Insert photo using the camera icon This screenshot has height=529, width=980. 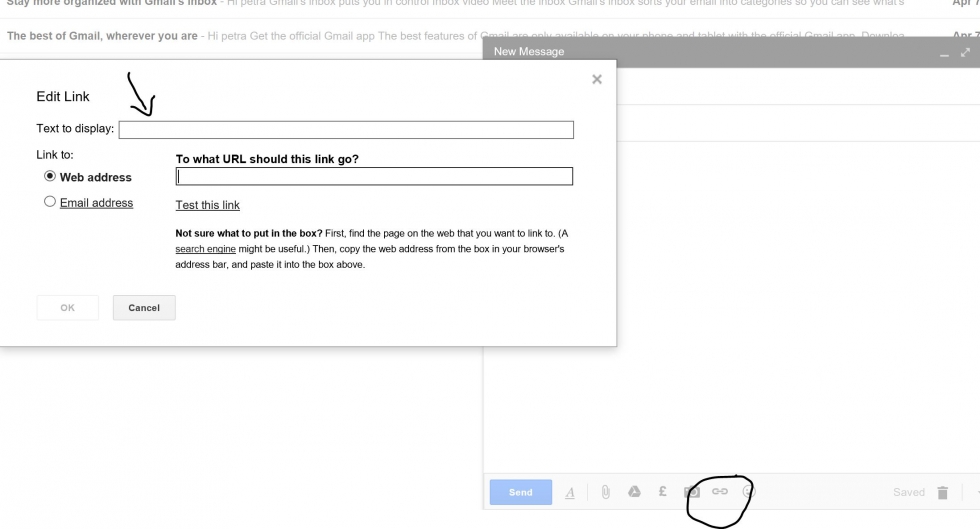point(691,492)
